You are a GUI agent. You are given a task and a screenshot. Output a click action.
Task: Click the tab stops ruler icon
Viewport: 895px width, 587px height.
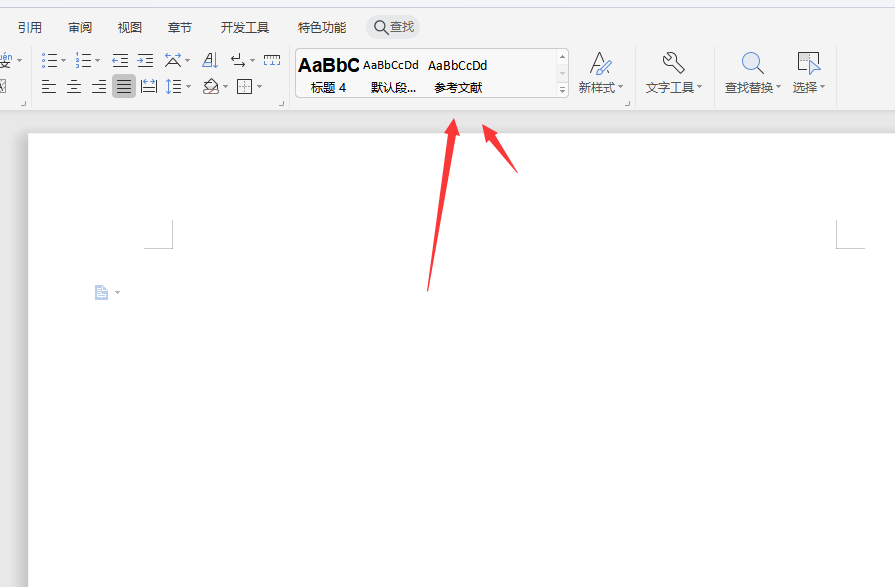pyautogui.click(x=272, y=60)
